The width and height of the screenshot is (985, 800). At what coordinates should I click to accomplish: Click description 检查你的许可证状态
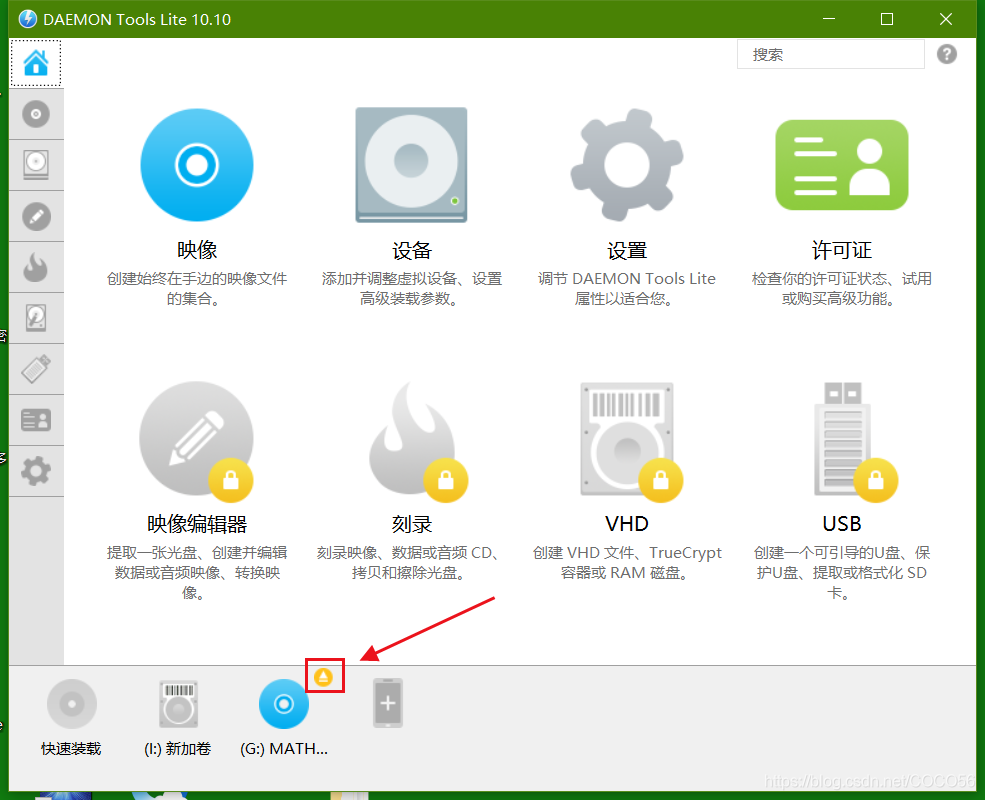pyautogui.click(x=842, y=288)
